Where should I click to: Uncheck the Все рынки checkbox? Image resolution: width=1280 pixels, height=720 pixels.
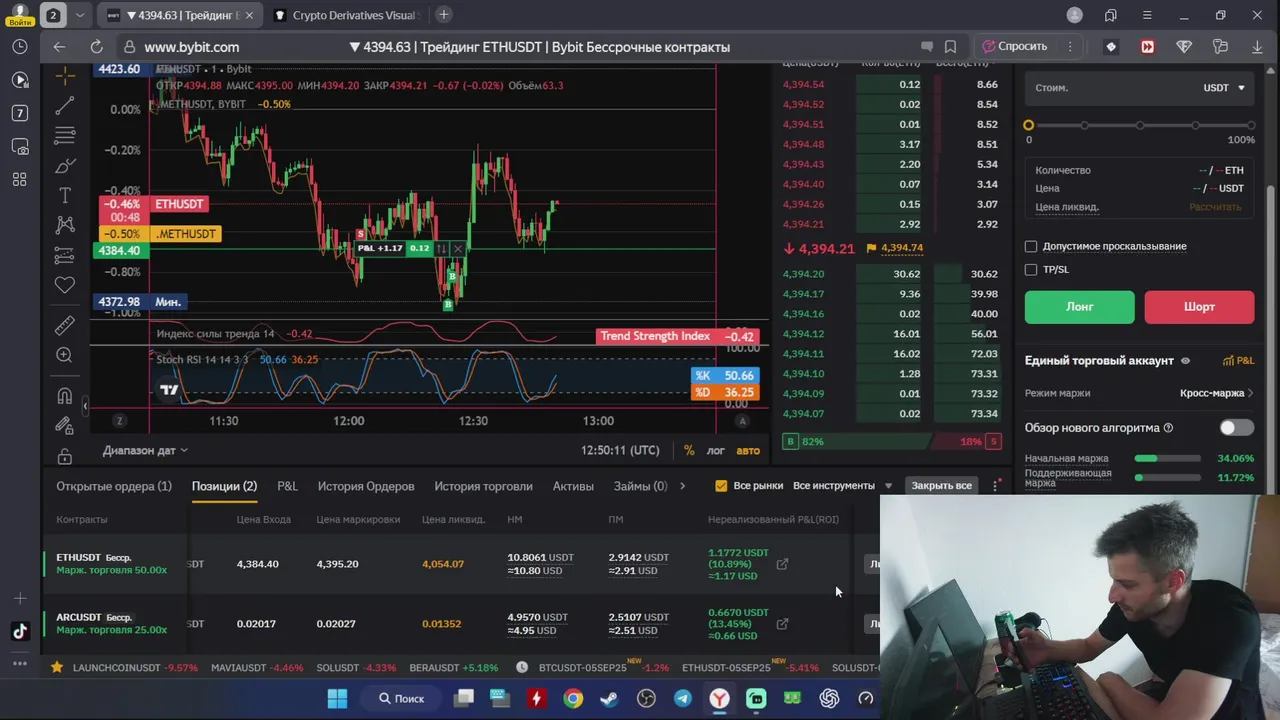pos(721,486)
